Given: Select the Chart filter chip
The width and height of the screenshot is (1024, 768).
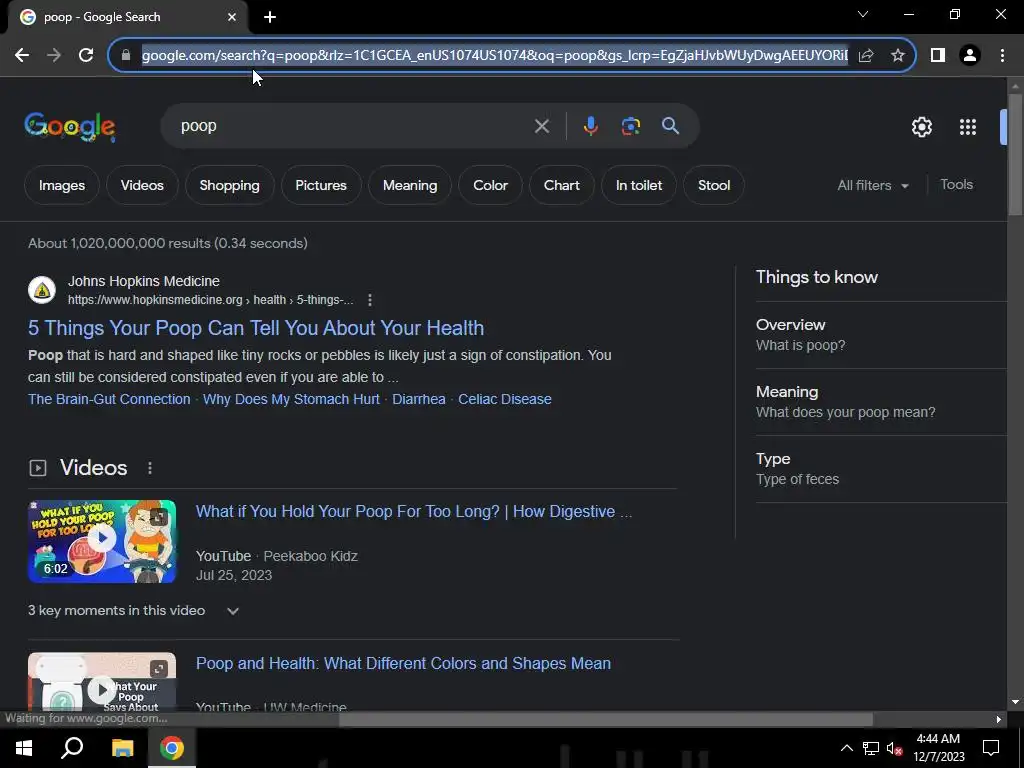Looking at the screenshot, I should coord(562,185).
